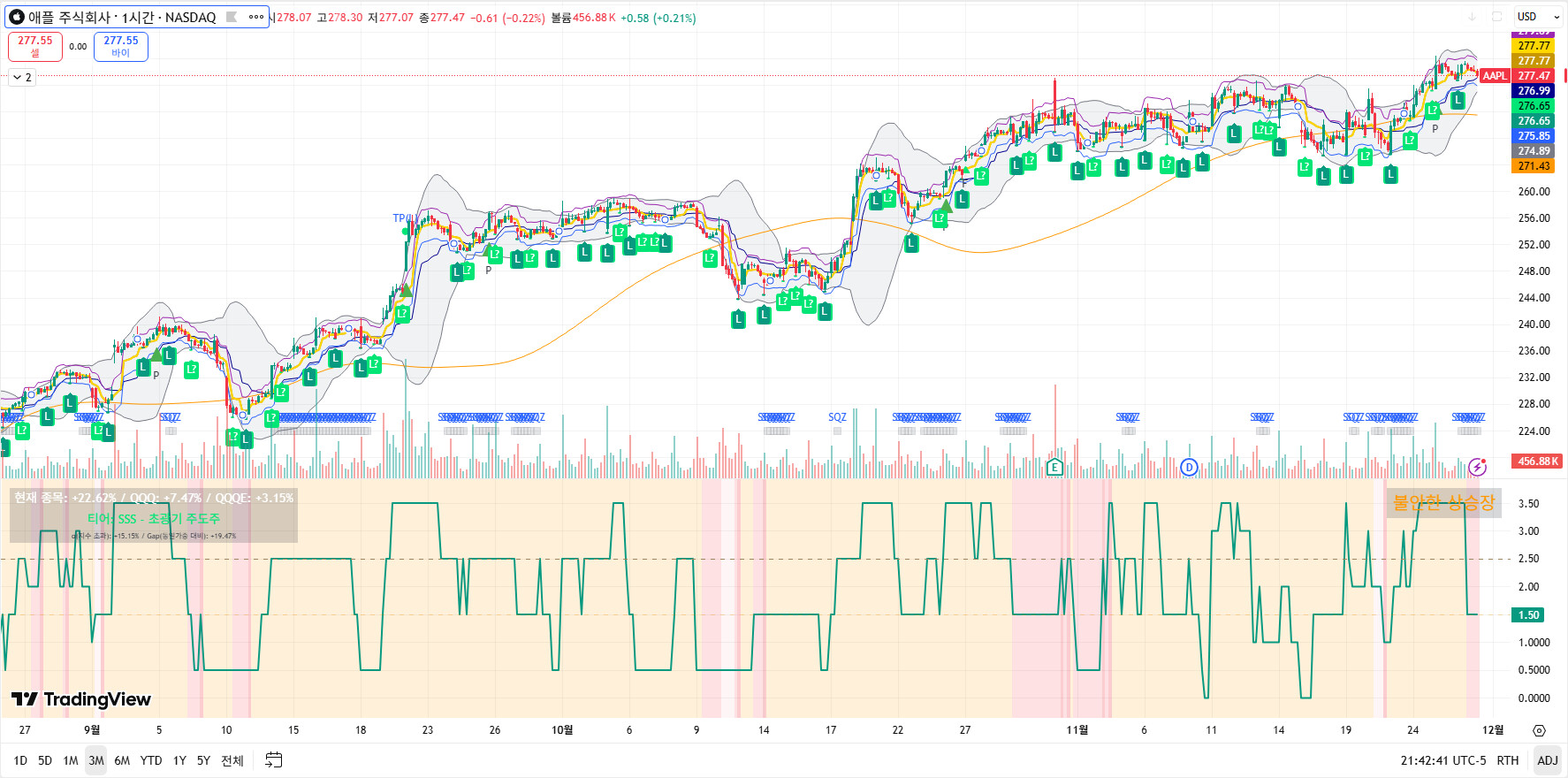Click the green E earnings marker

[1054, 467]
